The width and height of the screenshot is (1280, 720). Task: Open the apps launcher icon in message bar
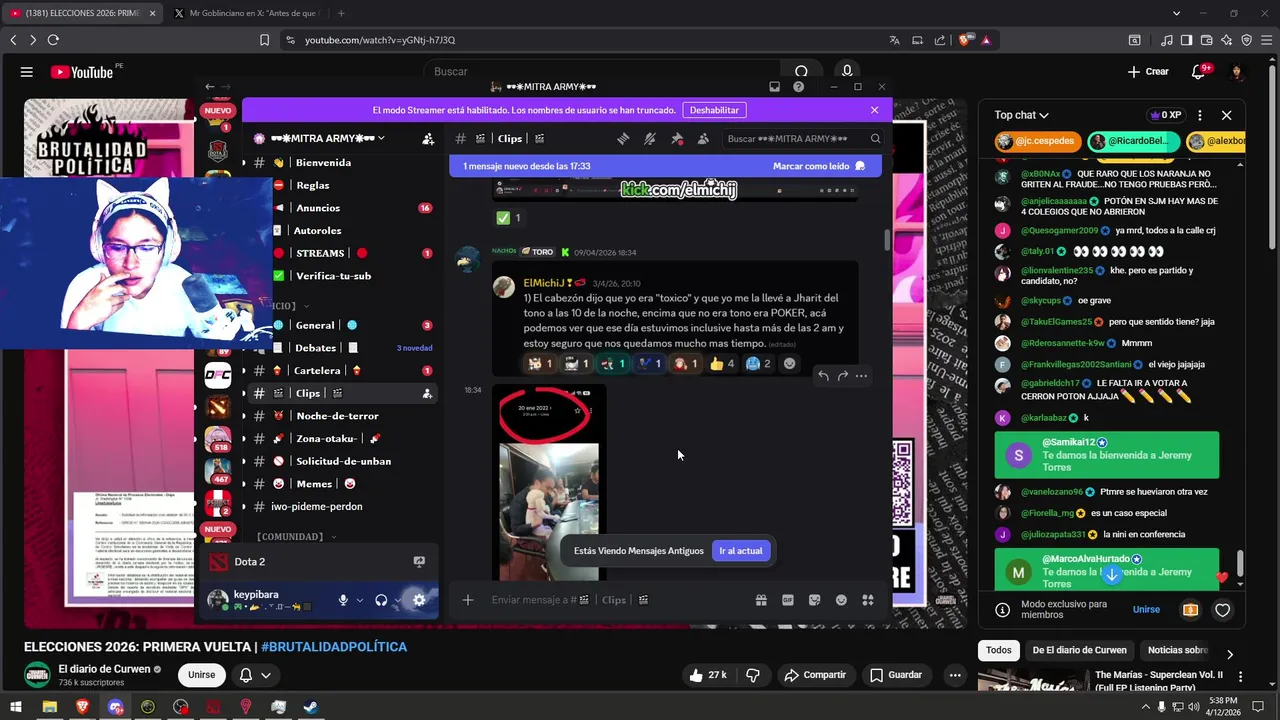pos(868,600)
